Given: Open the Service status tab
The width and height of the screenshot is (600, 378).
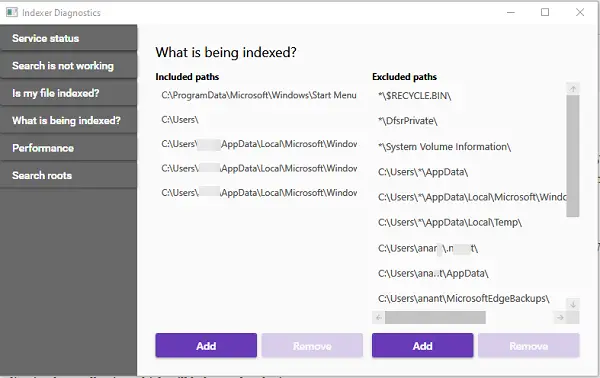Looking at the screenshot, I should (x=68, y=38).
